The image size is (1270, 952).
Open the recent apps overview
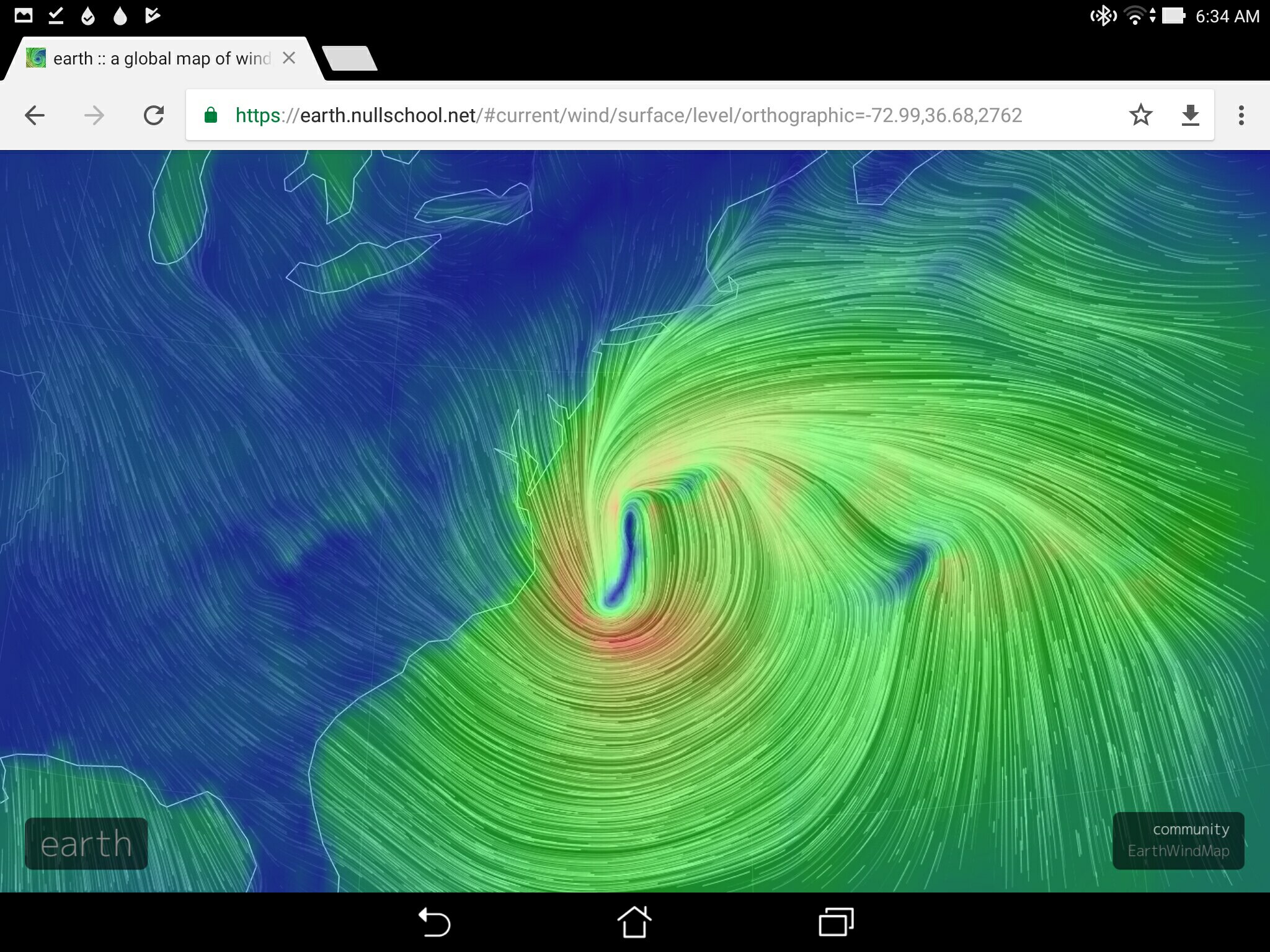click(836, 922)
